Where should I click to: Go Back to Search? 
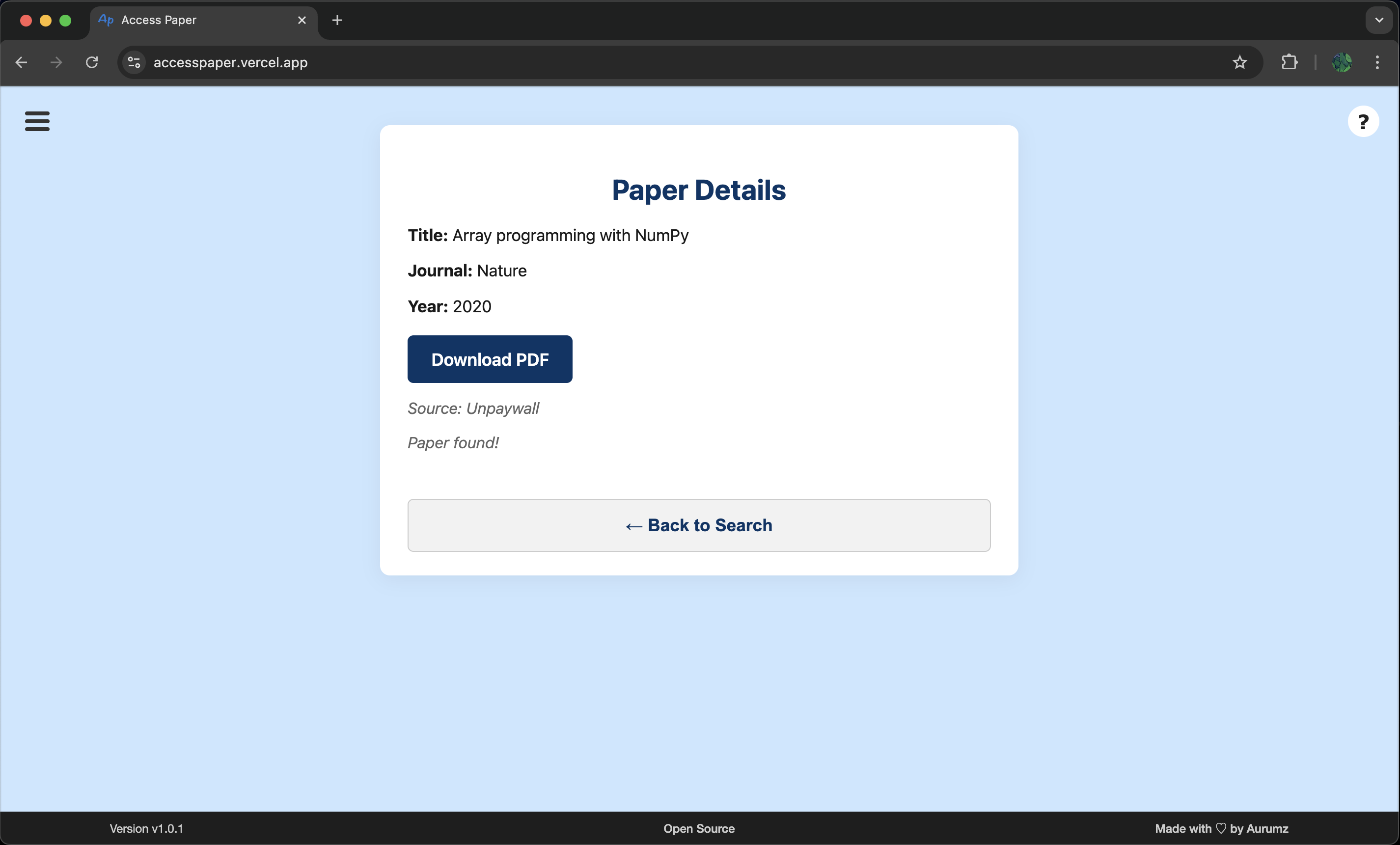click(x=698, y=525)
